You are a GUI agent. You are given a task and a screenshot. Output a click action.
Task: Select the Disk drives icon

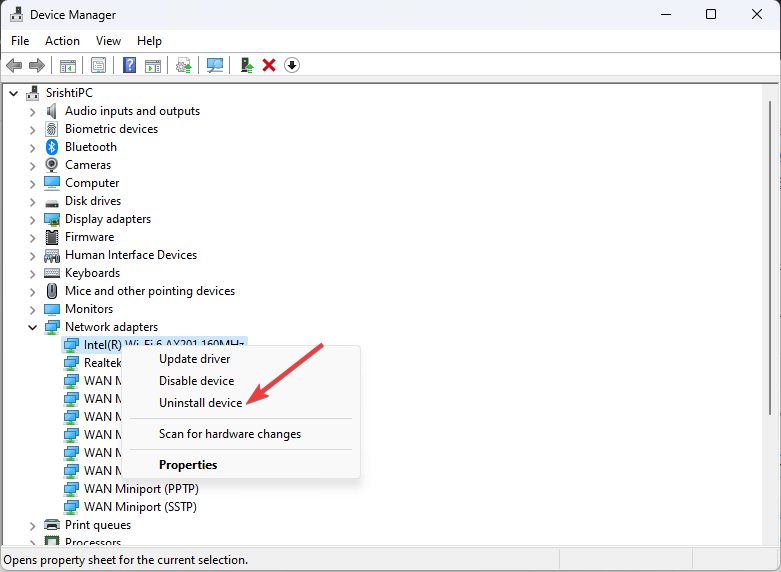coord(52,202)
